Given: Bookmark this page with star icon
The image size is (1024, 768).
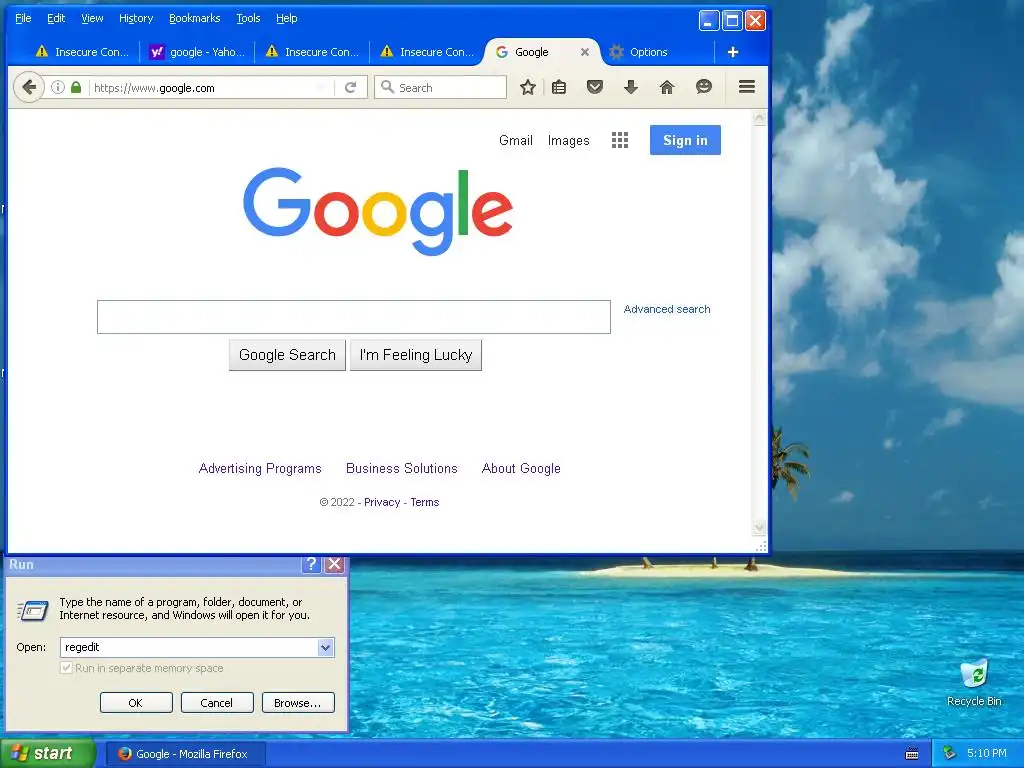Looking at the screenshot, I should [528, 87].
